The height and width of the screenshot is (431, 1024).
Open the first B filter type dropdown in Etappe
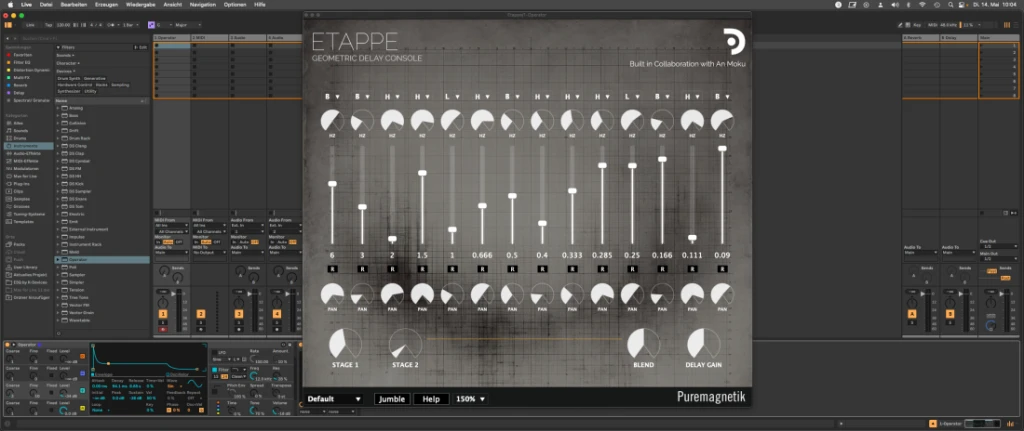coord(332,97)
